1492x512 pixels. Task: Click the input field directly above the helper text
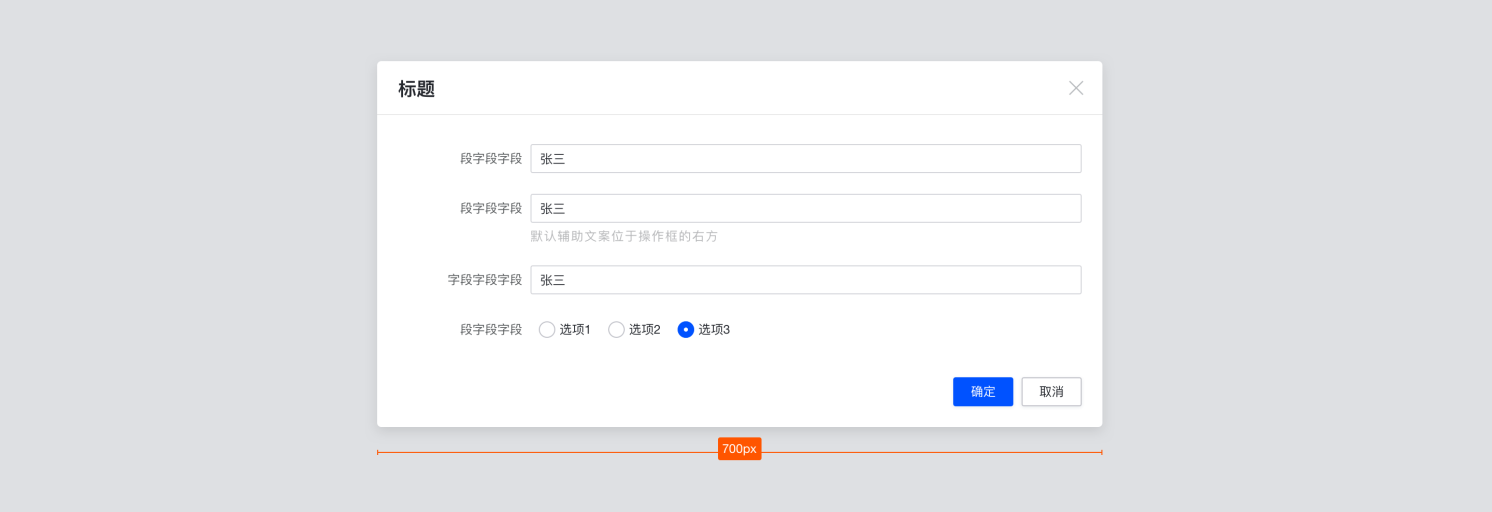pyautogui.click(x=806, y=208)
